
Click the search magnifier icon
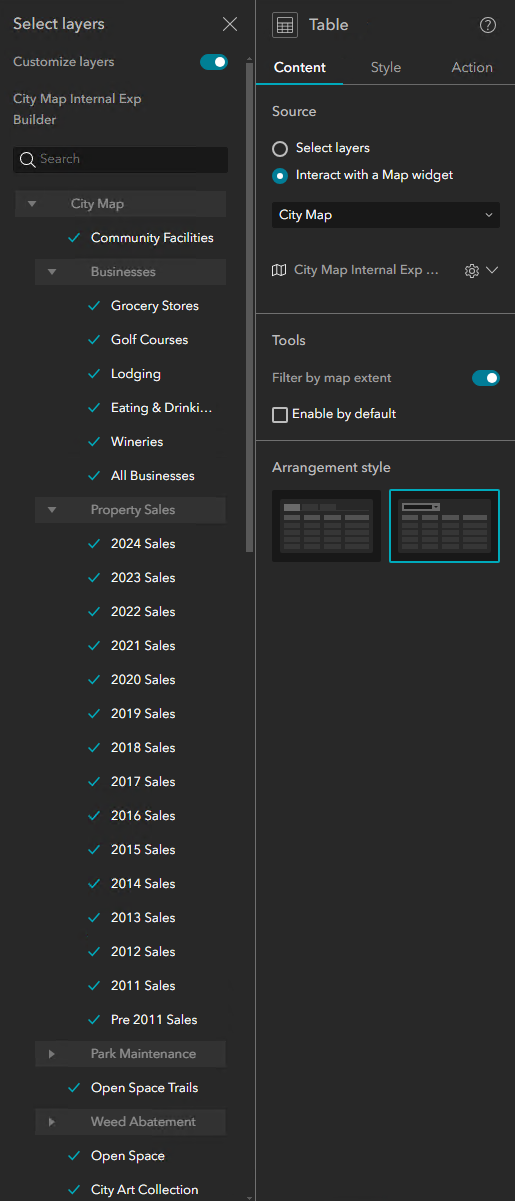coord(27,159)
